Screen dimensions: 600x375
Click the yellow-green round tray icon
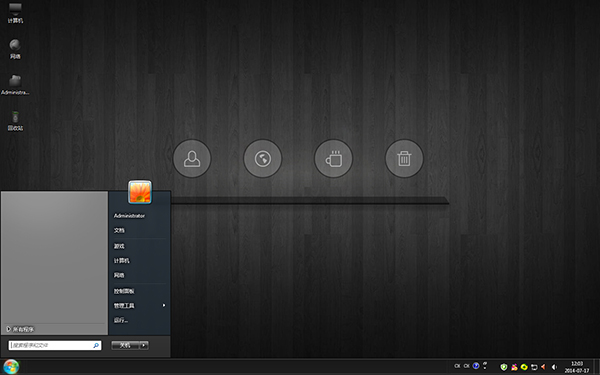(x=524, y=367)
